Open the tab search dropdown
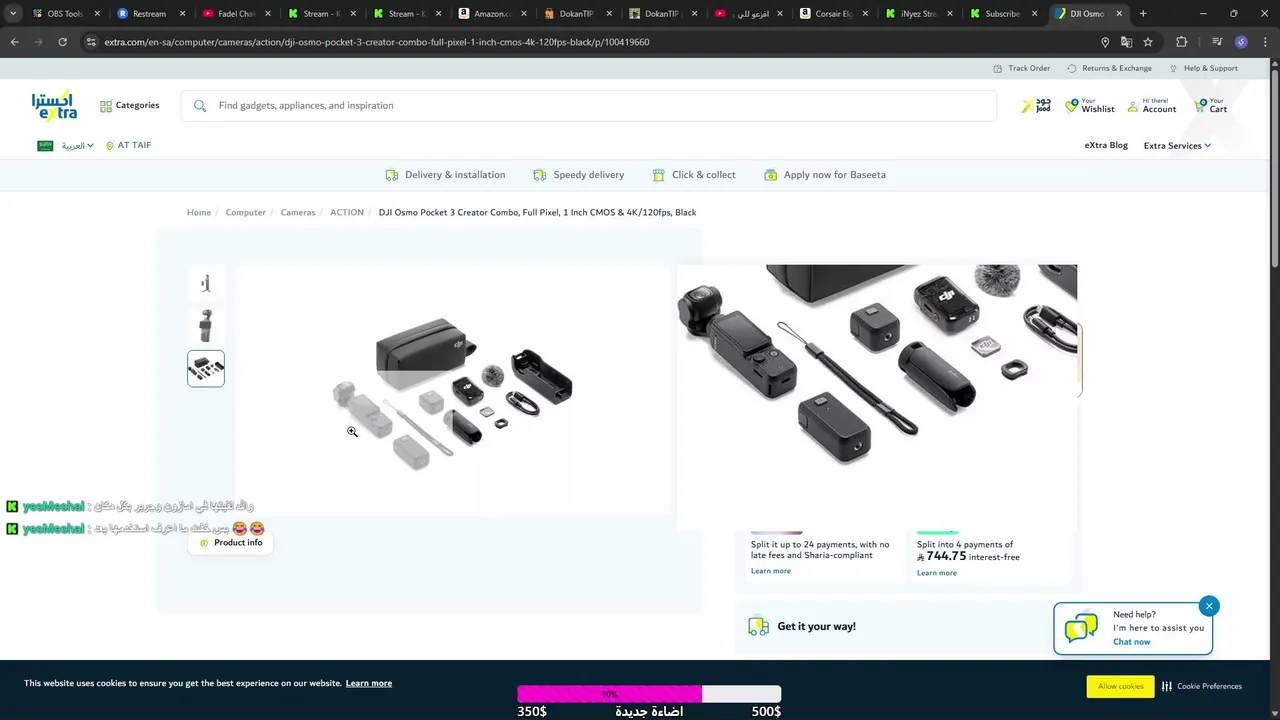1280x720 pixels. click(13, 14)
